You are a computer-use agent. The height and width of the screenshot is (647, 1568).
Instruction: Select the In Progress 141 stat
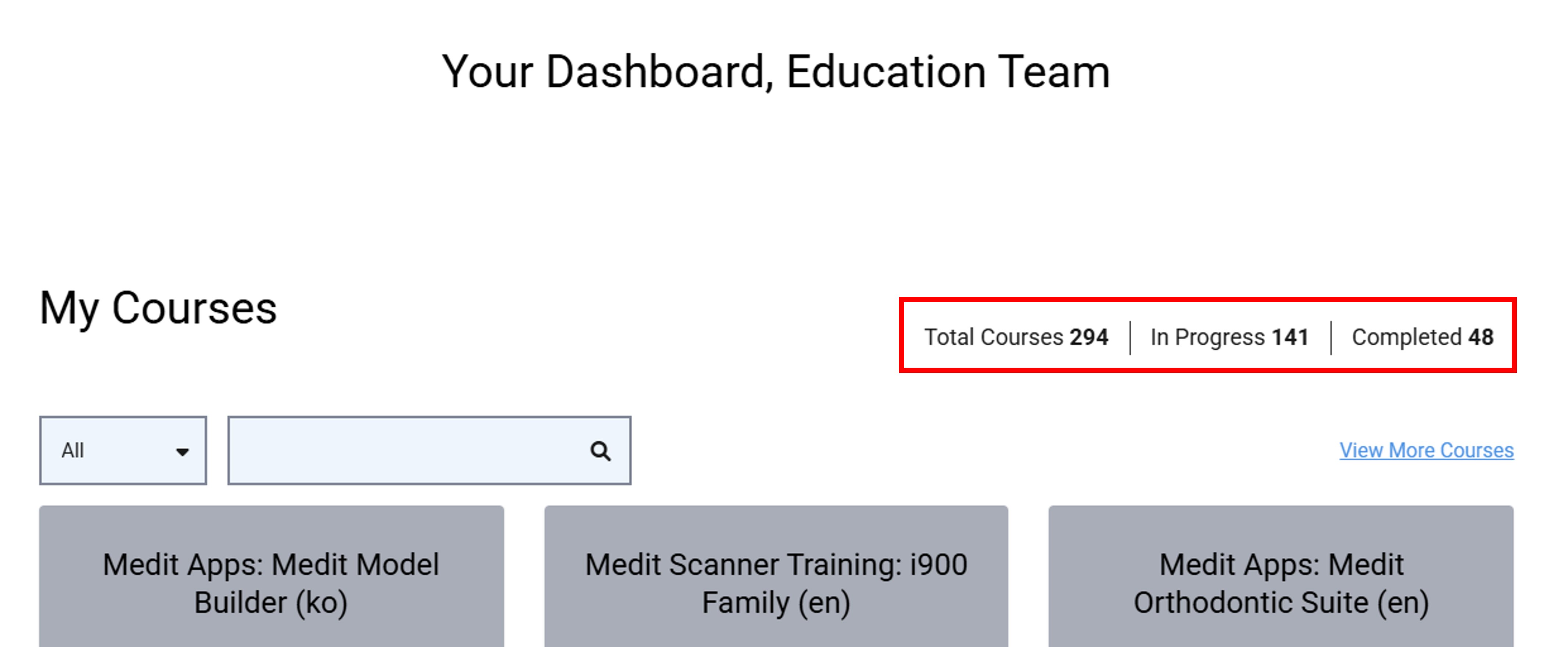click(1229, 337)
